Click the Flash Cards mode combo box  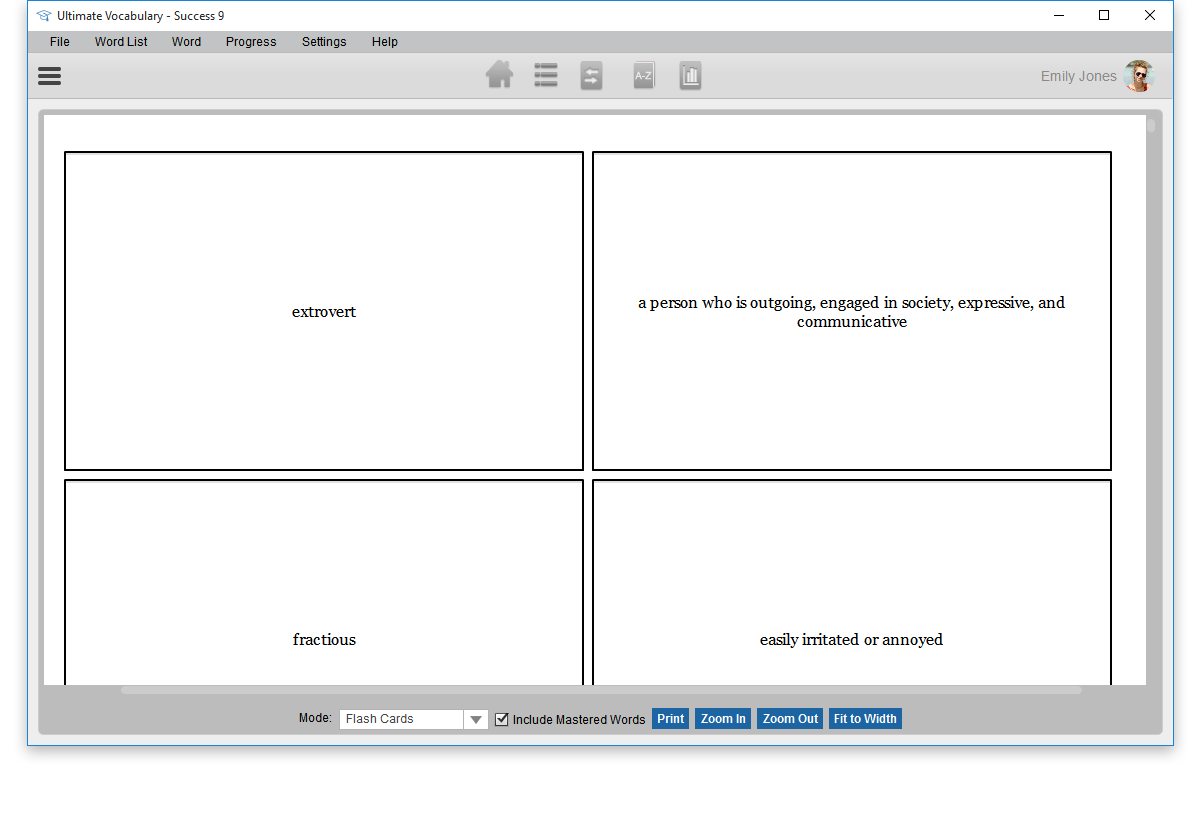pyautogui.click(x=401, y=719)
